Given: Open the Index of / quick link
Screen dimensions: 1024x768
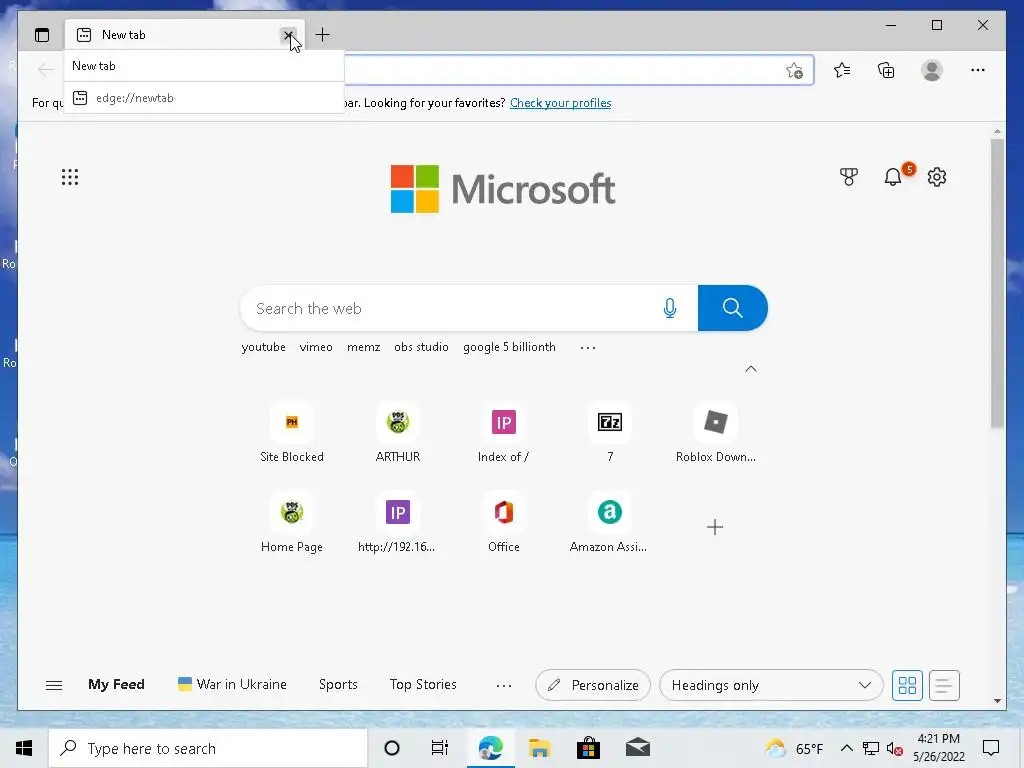Looking at the screenshot, I should [x=504, y=433].
